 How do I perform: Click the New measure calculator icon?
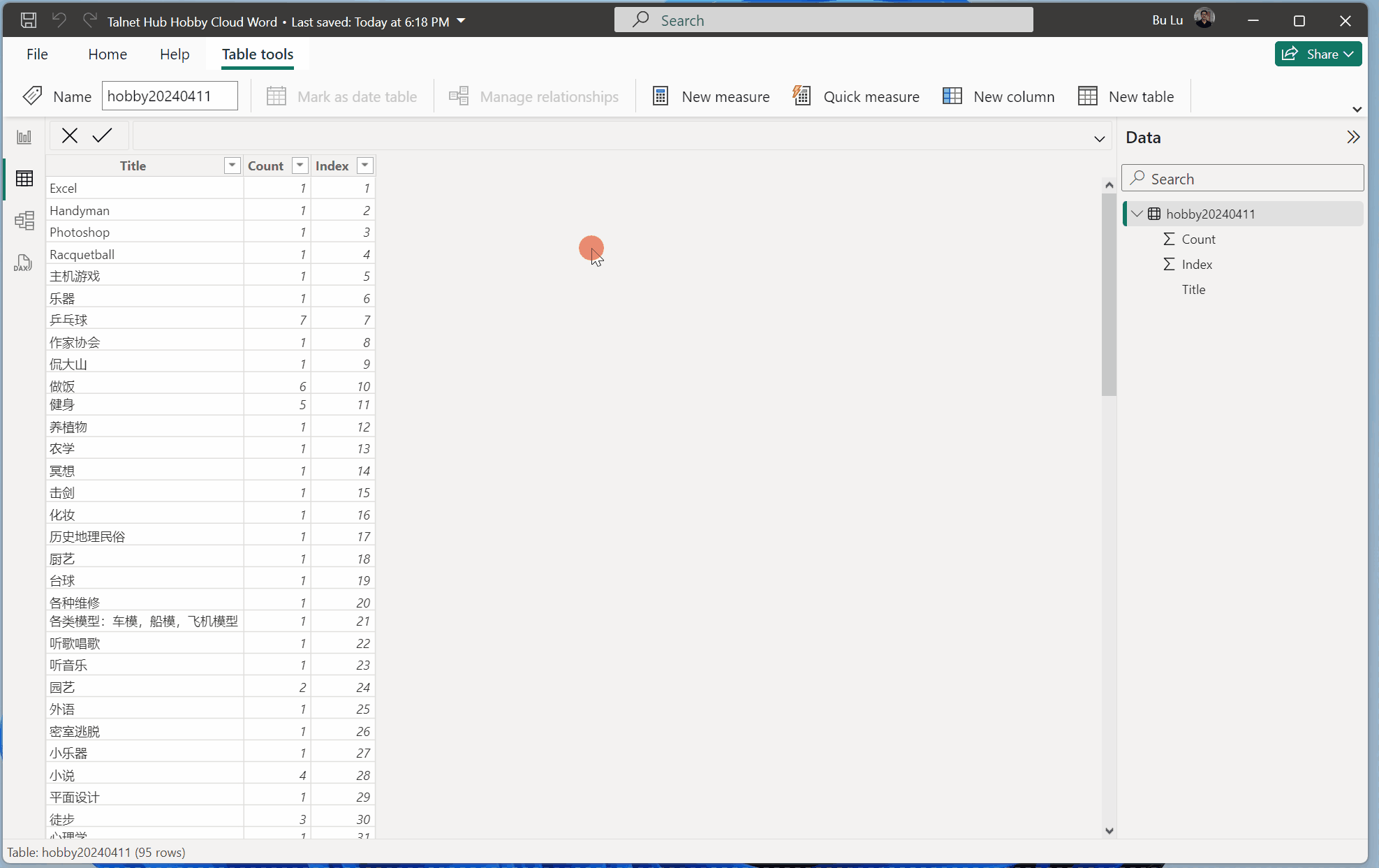(660, 96)
